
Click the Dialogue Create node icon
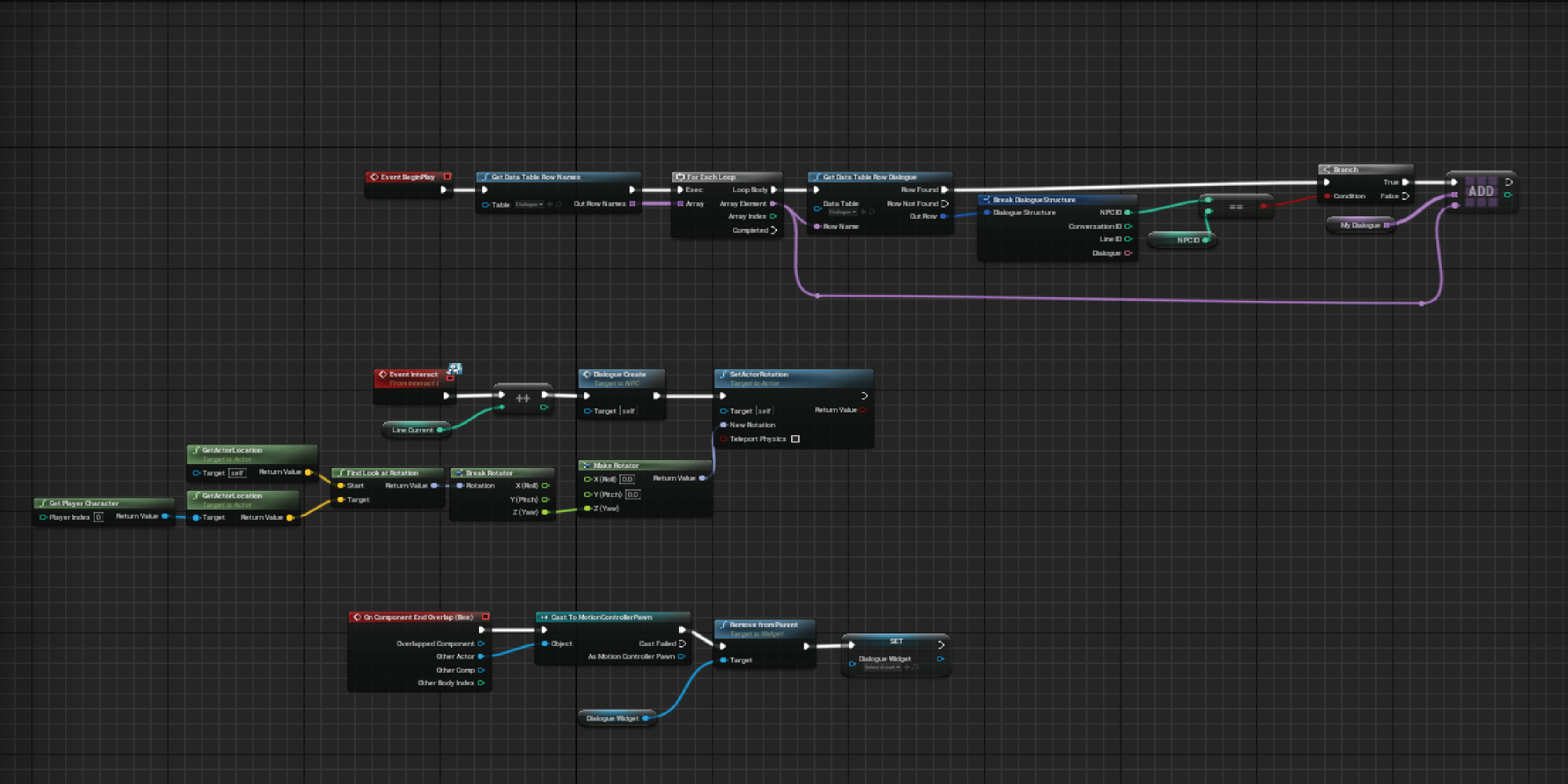point(586,375)
